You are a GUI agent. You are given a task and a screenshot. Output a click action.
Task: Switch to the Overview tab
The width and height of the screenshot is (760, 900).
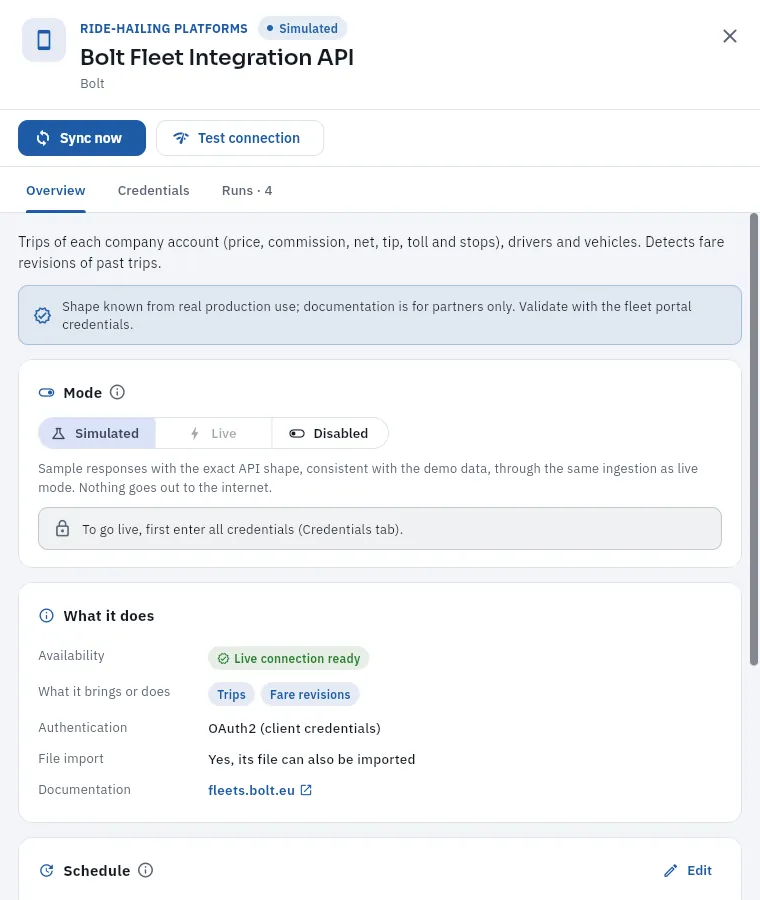(56, 191)
